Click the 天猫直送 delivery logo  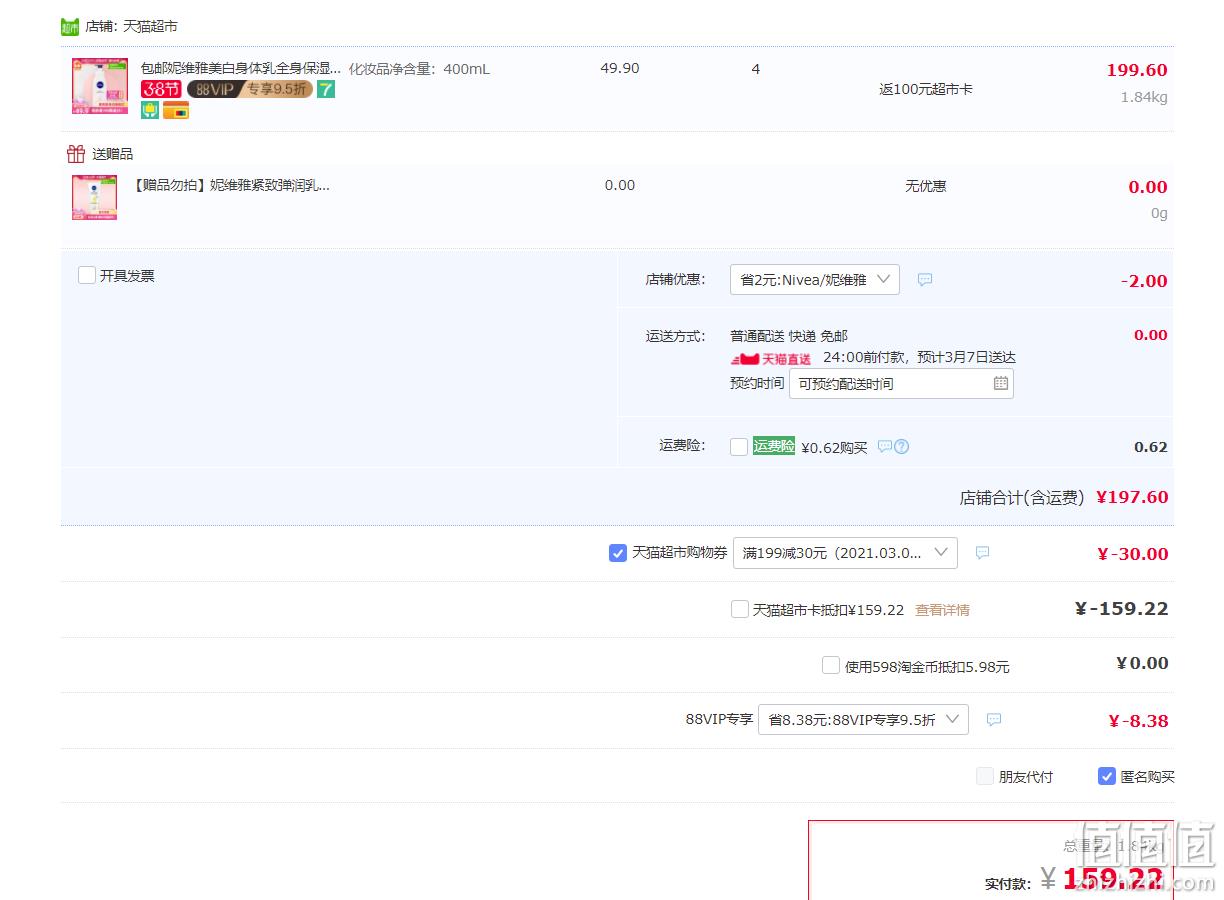pos(771,359)
